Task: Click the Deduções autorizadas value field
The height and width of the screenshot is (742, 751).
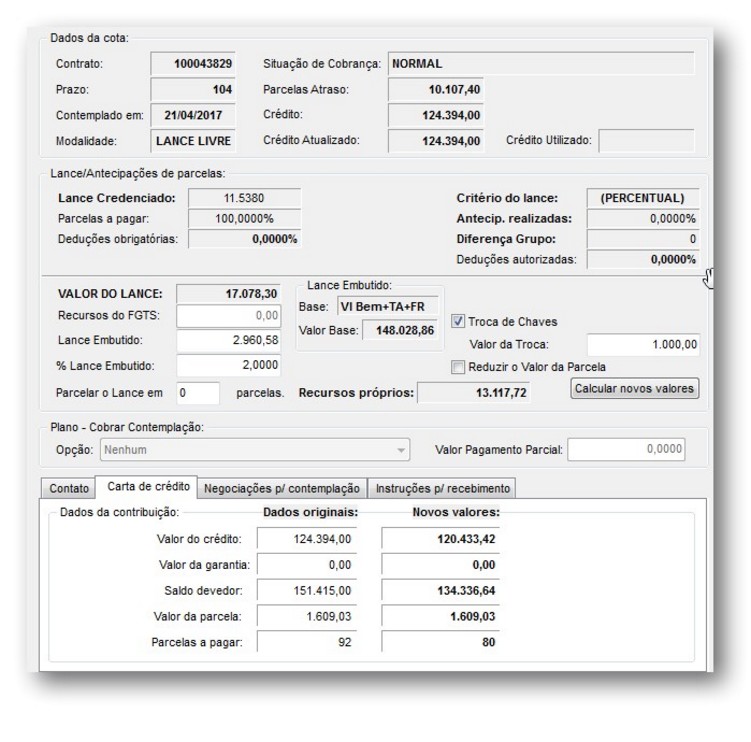Action: [643, 260]
